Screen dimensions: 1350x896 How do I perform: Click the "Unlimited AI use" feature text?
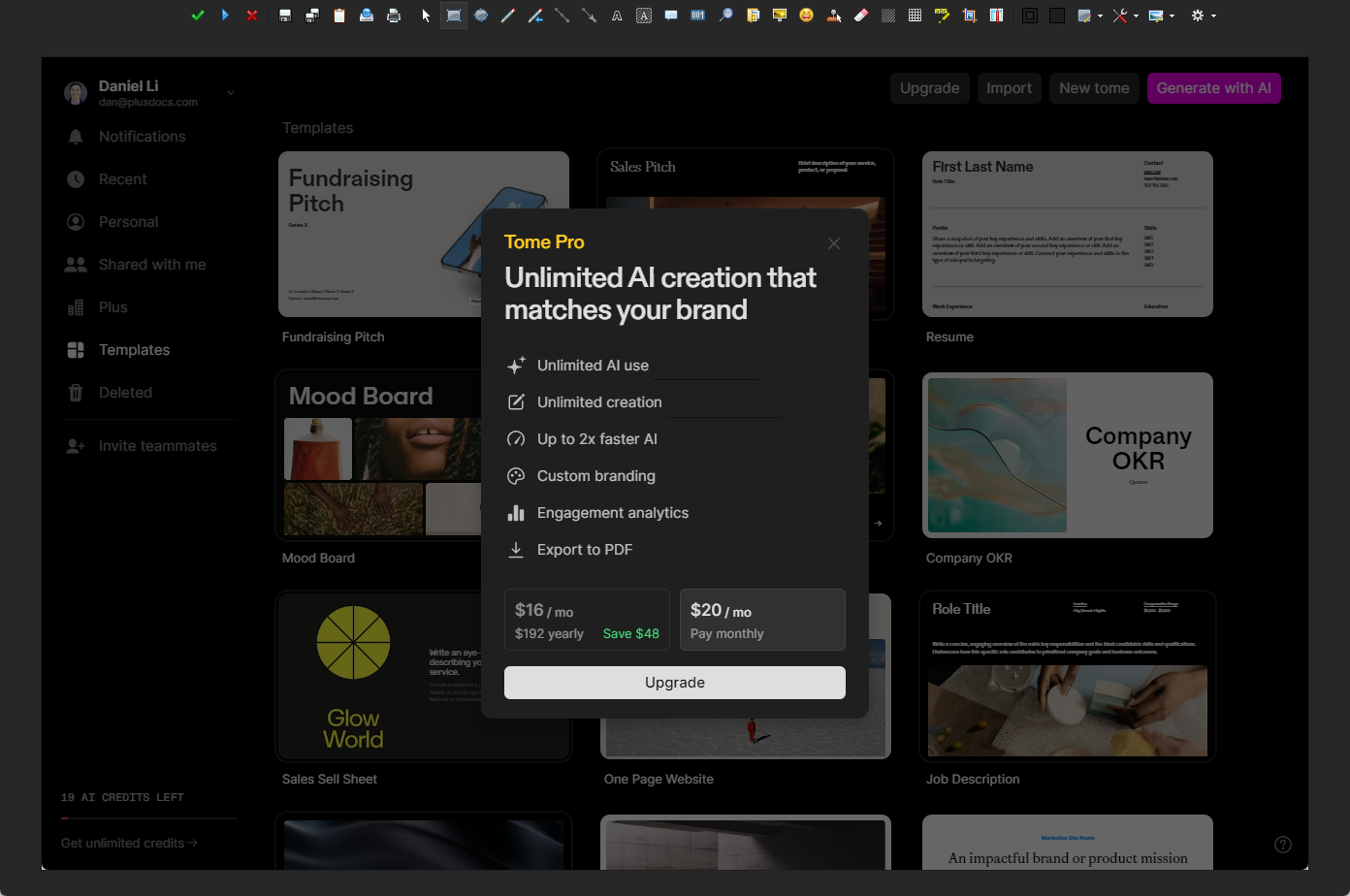point(593,366)
